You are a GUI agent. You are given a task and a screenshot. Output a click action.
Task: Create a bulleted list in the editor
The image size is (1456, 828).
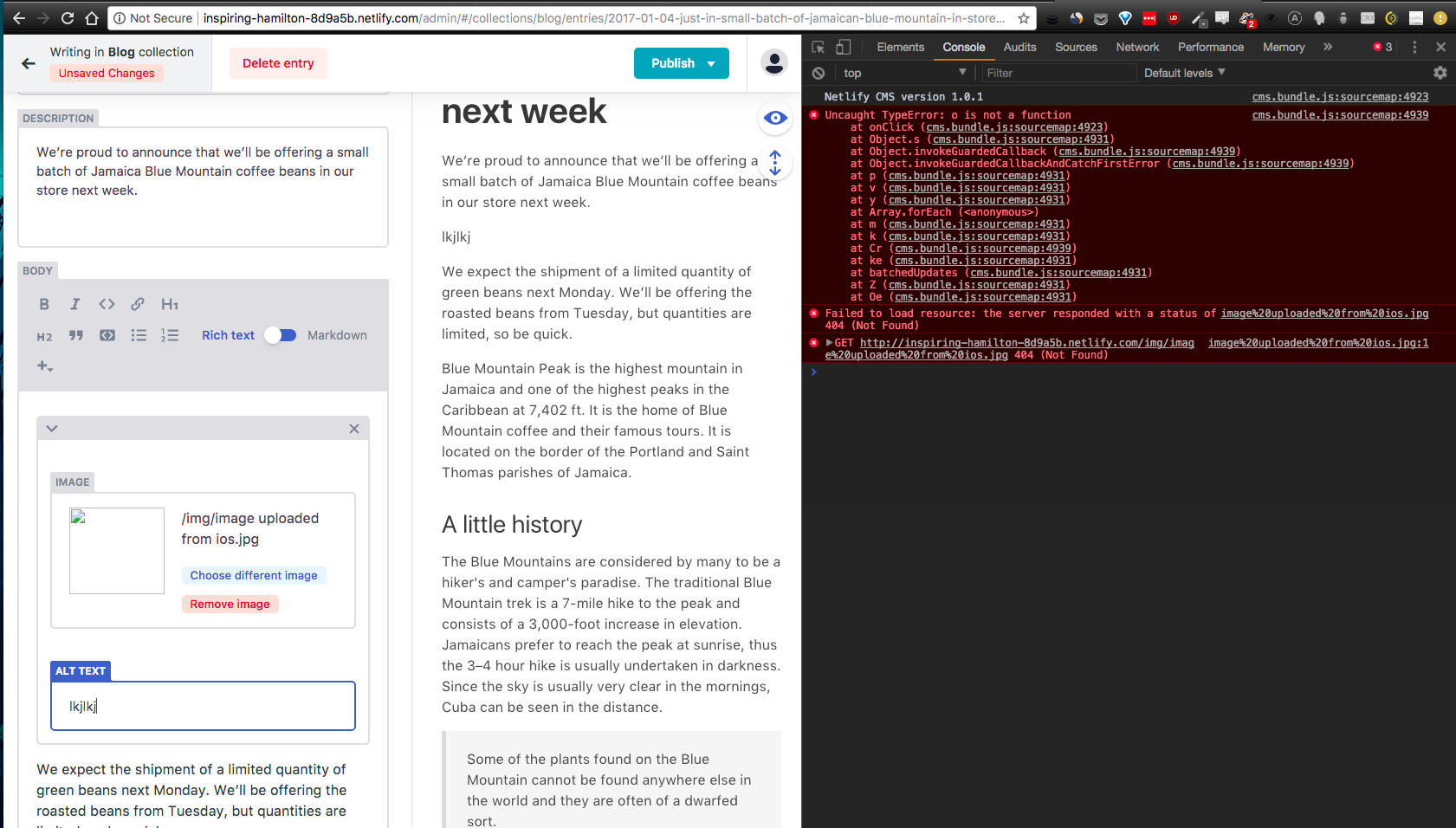tap(139, 336)
